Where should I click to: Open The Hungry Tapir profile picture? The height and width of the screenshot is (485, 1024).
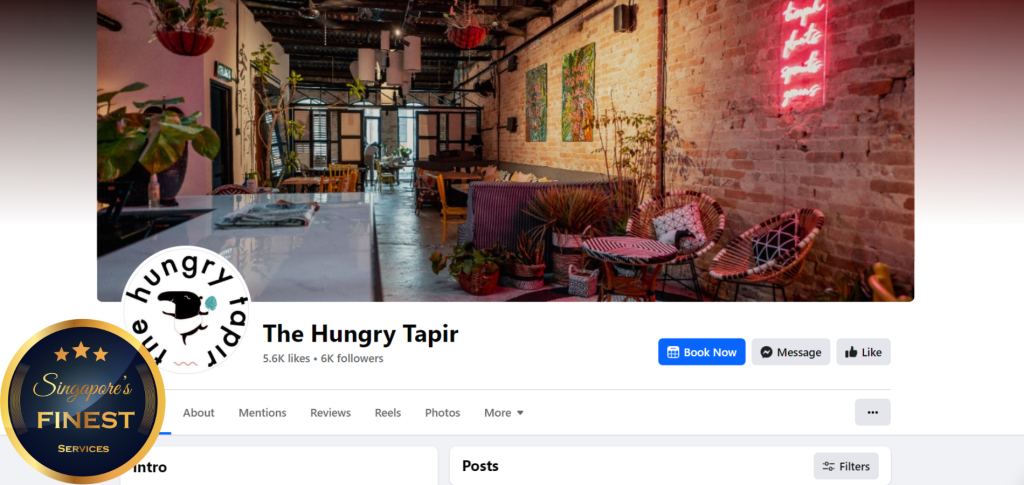click(x=186, y=310)
